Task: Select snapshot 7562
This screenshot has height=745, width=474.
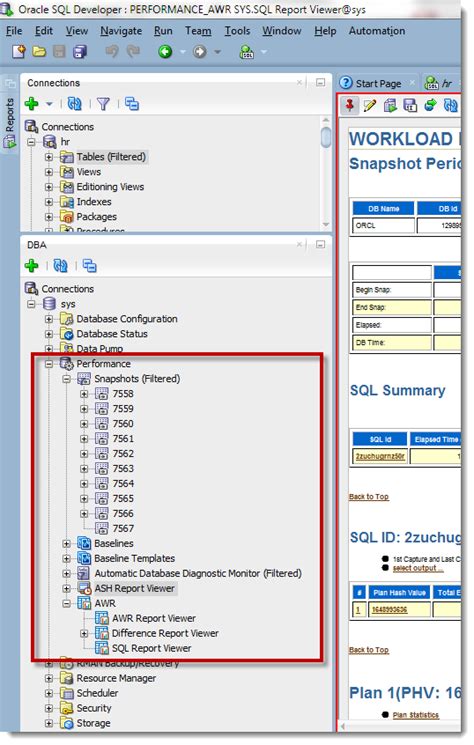Action: click(123, 454)
